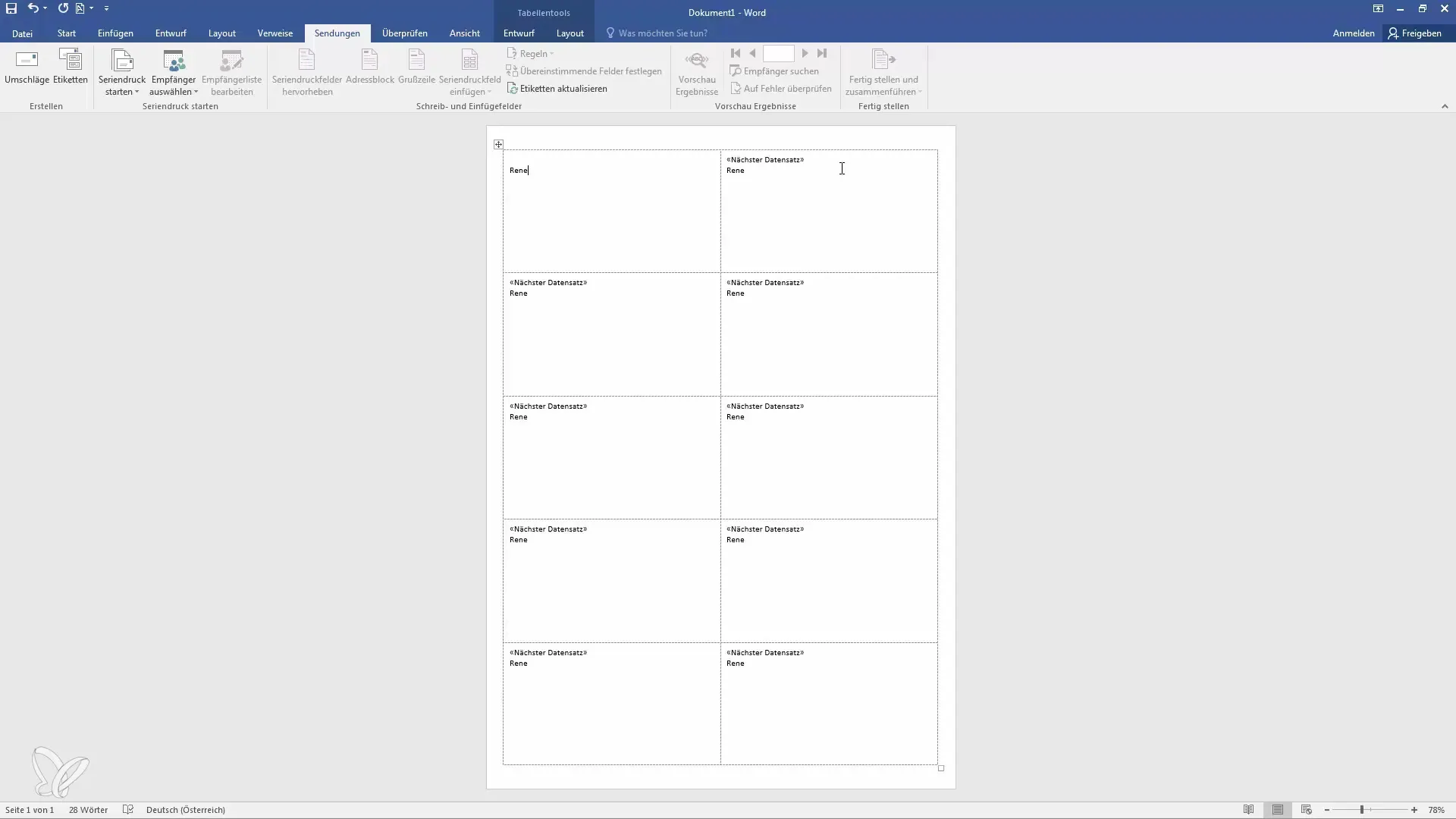The width and height of the screenshot is (1456, 819).
Task: Go to next record arrow
Action: [x=805, y=53]
